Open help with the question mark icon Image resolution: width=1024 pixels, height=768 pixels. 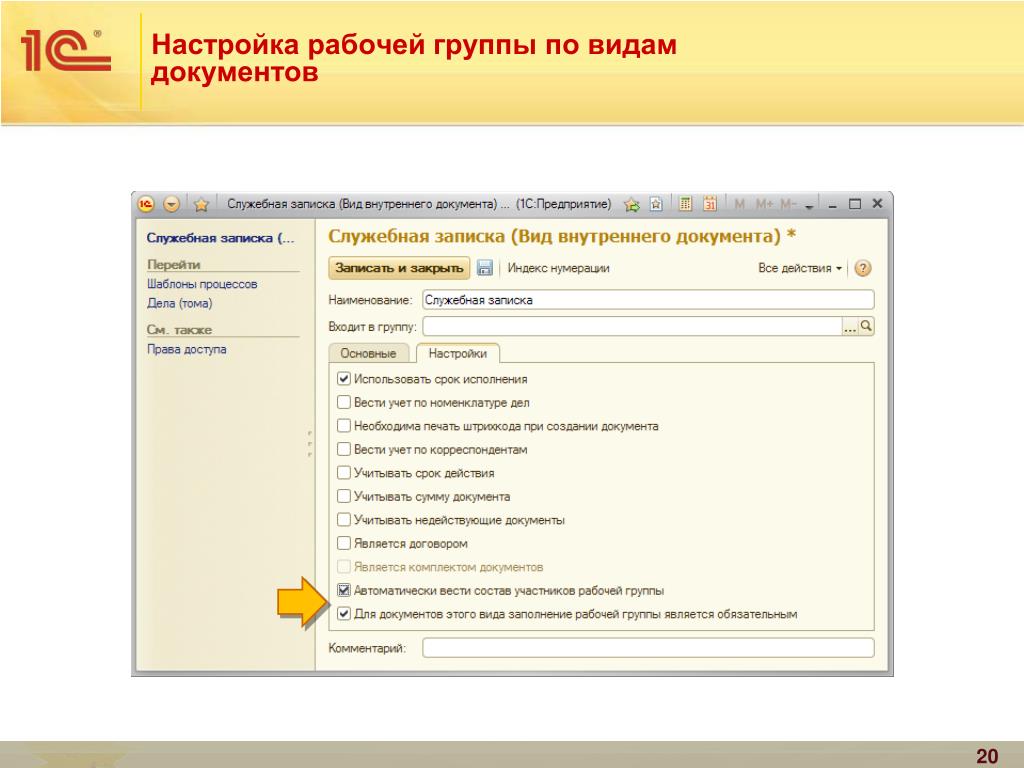pyautogui.click(x=863, y=268)
